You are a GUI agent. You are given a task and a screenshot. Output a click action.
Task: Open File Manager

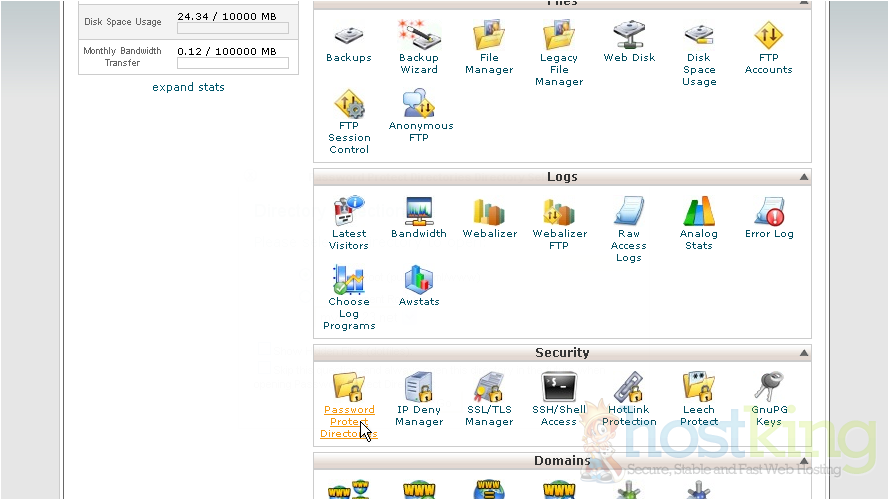coord(489,36)
